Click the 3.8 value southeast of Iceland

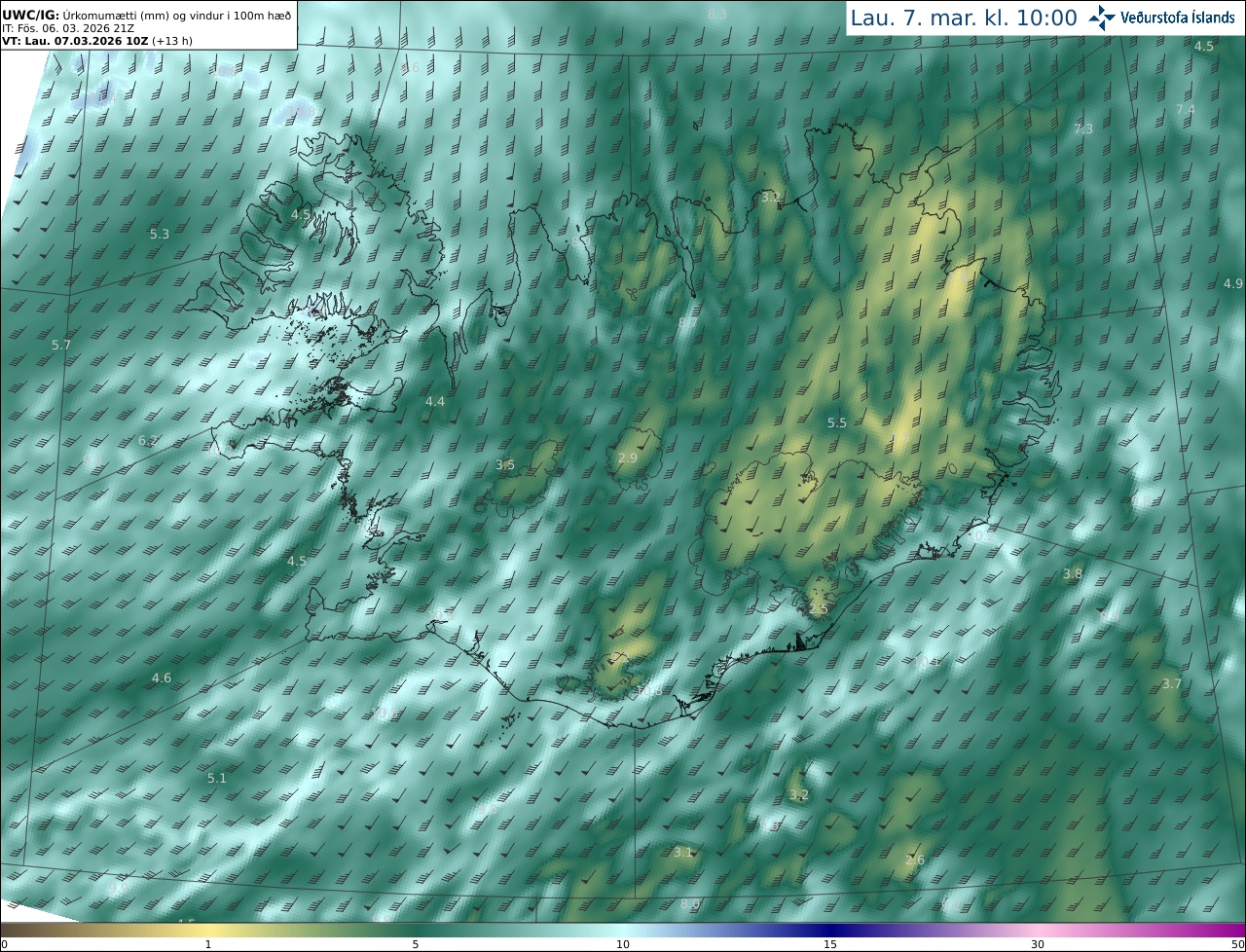(x=1073, y=574)
